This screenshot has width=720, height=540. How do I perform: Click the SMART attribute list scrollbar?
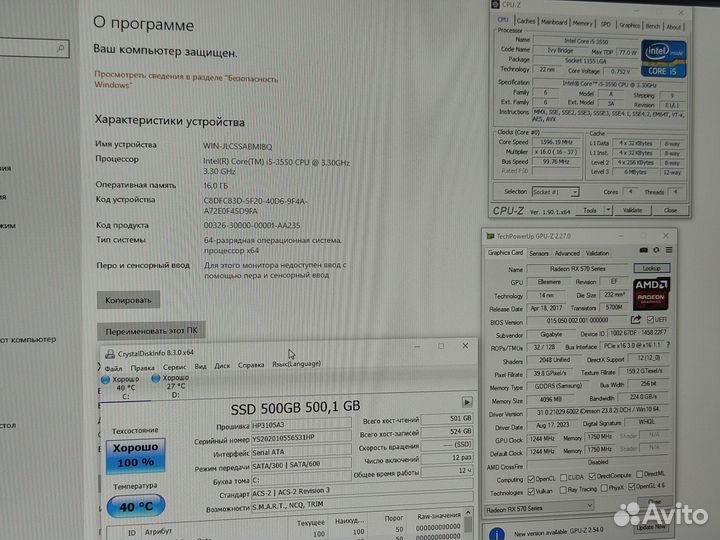click(x=468, y=523)
